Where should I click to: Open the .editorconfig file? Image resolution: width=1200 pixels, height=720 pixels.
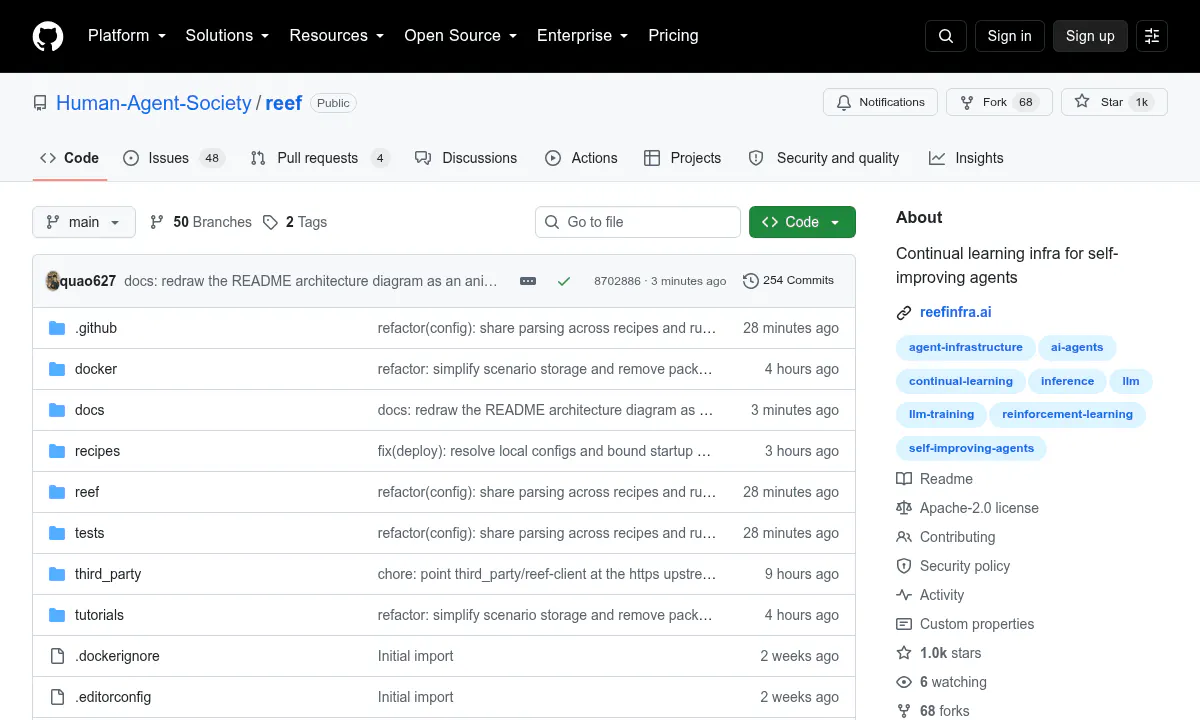113,697
